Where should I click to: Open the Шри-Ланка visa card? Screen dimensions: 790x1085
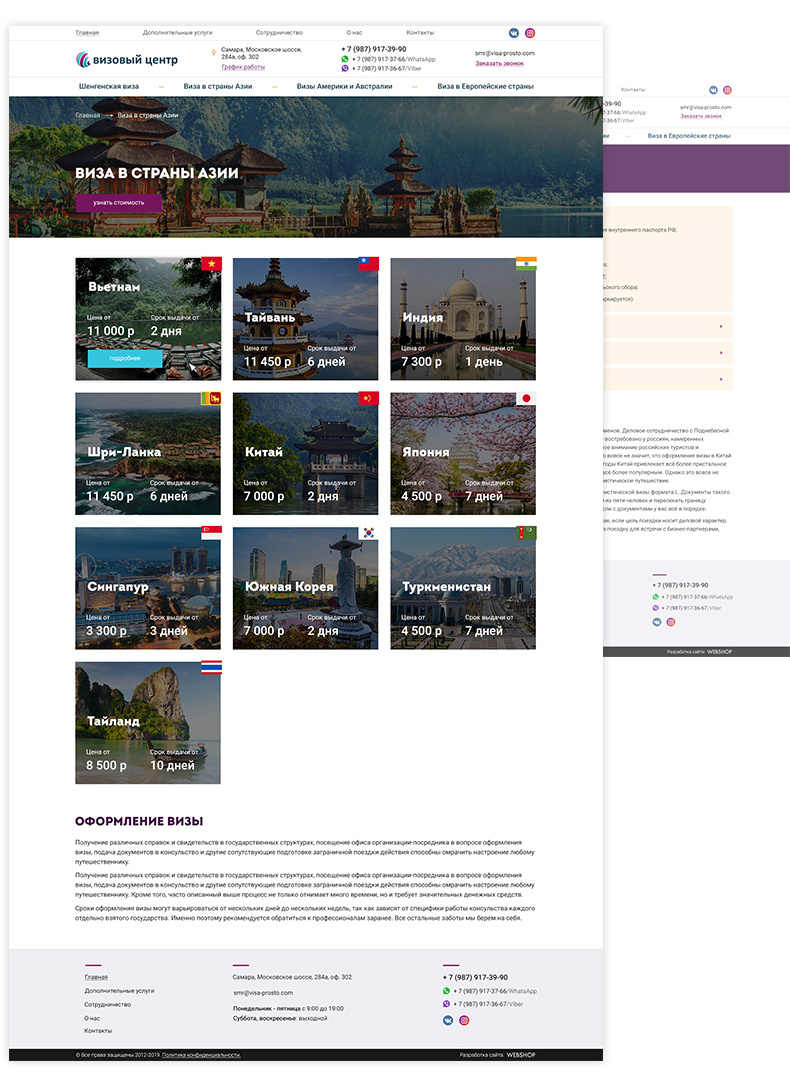tap(148, 454)
